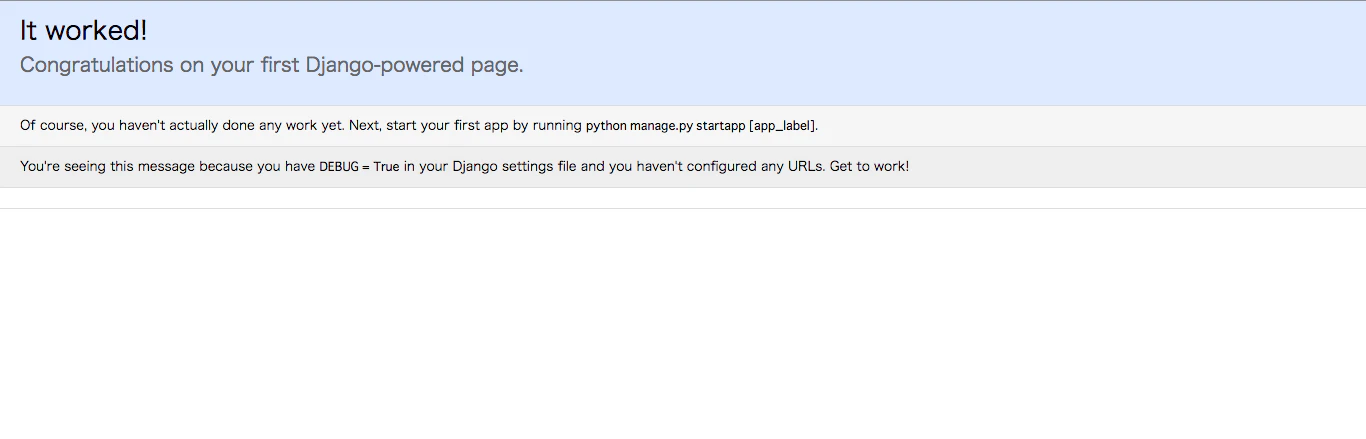Click the "python manage.py startapp [app_label]" command text
This screenshot has height=439, width=1366.
pos(701,126)
